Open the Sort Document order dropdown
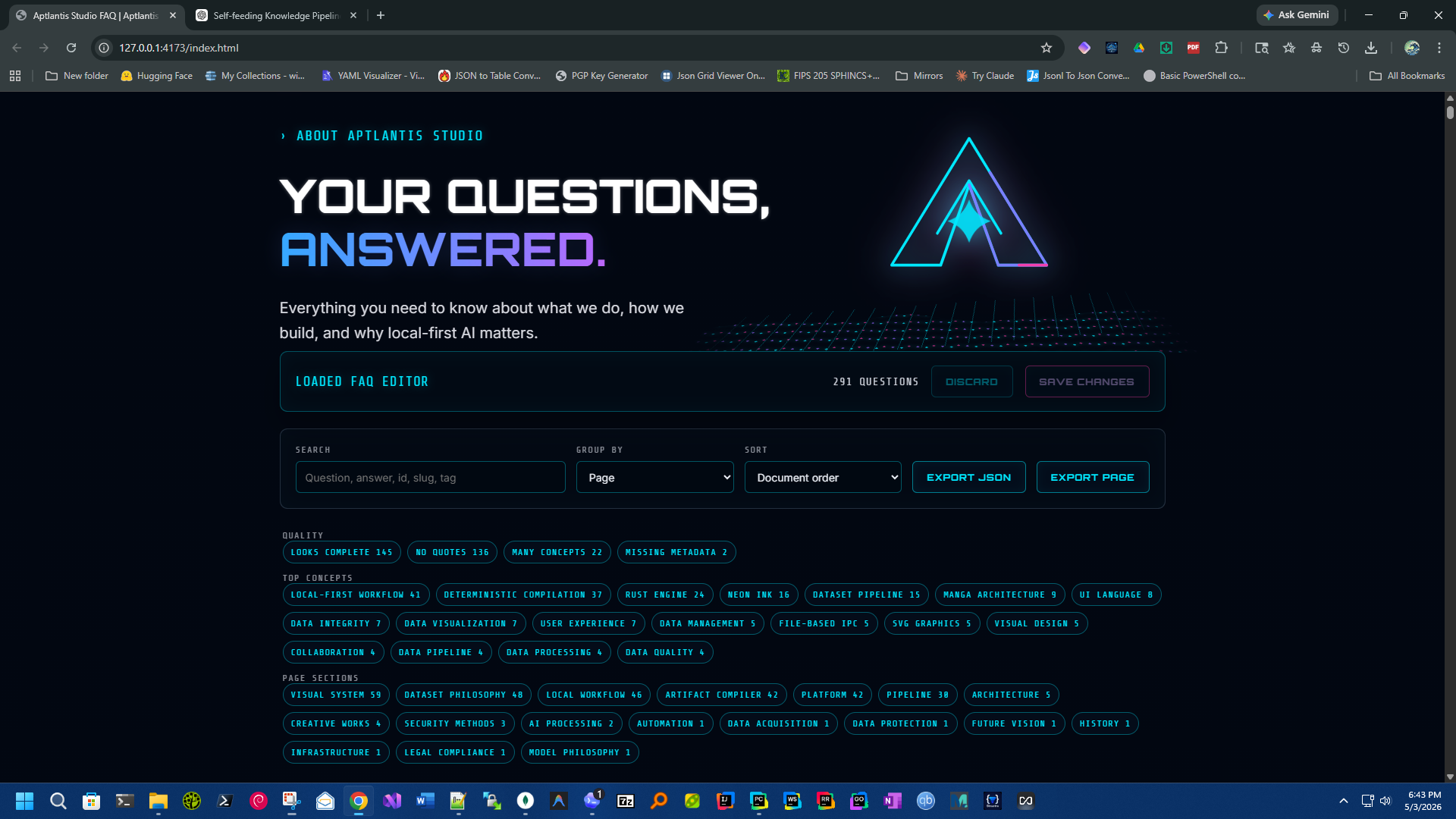Viewport: 1456px width, 819px height. (823, 478)
